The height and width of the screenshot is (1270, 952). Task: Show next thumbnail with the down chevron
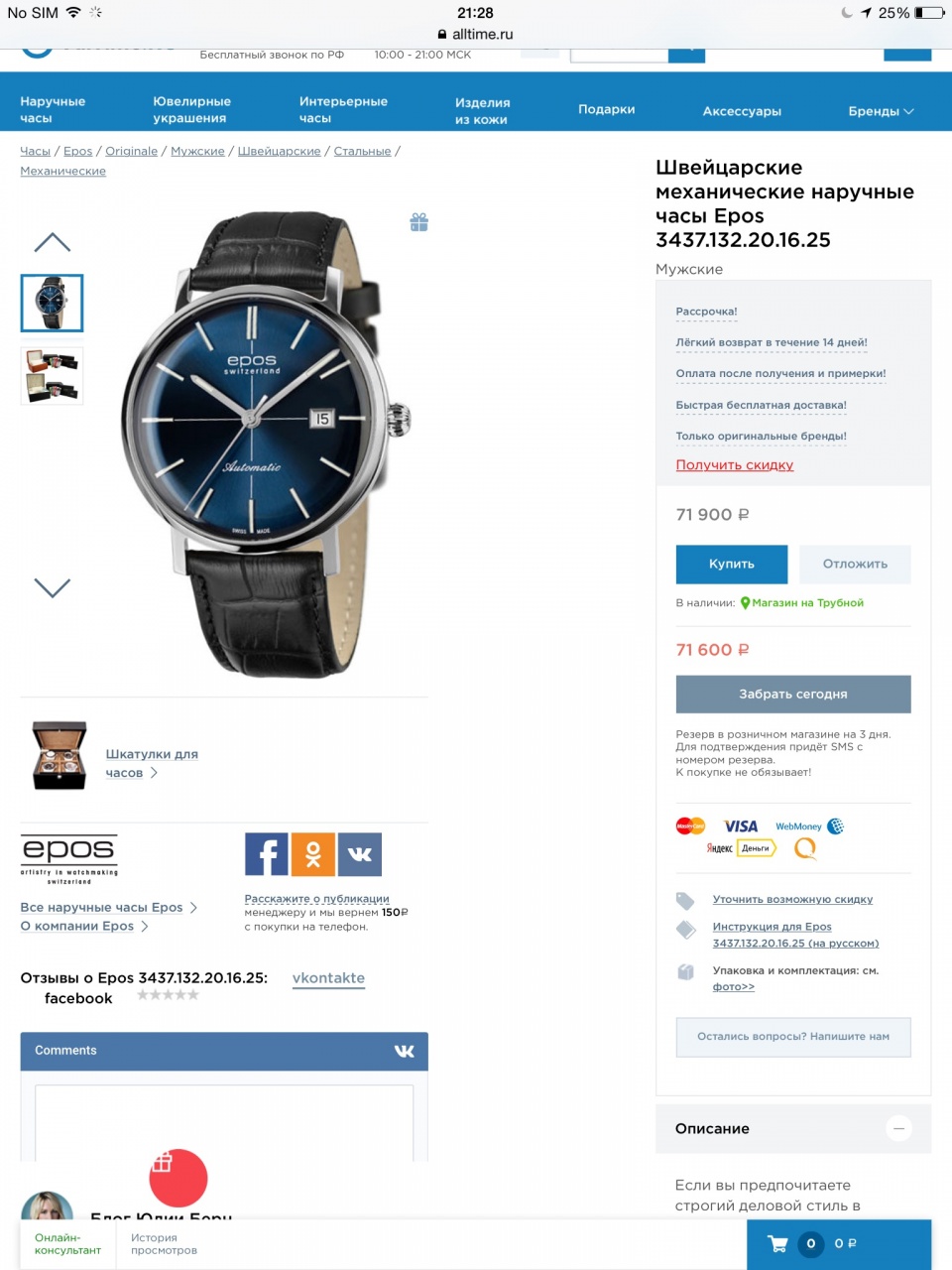click(x=53, y=587)
